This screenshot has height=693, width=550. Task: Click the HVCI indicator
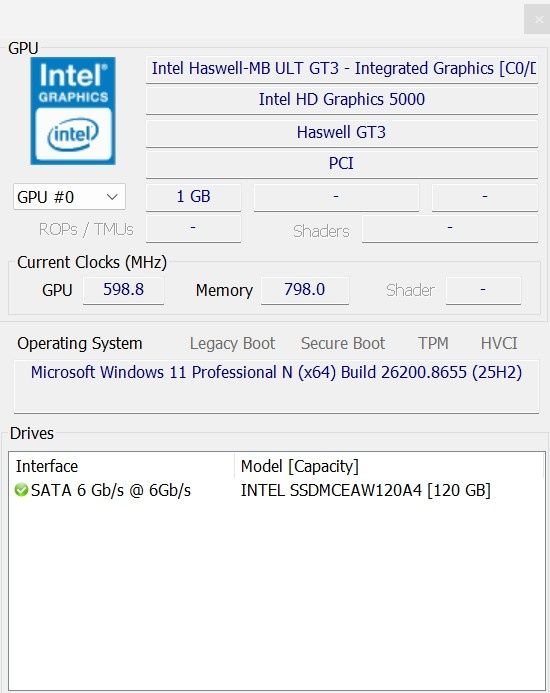[499, 343]
